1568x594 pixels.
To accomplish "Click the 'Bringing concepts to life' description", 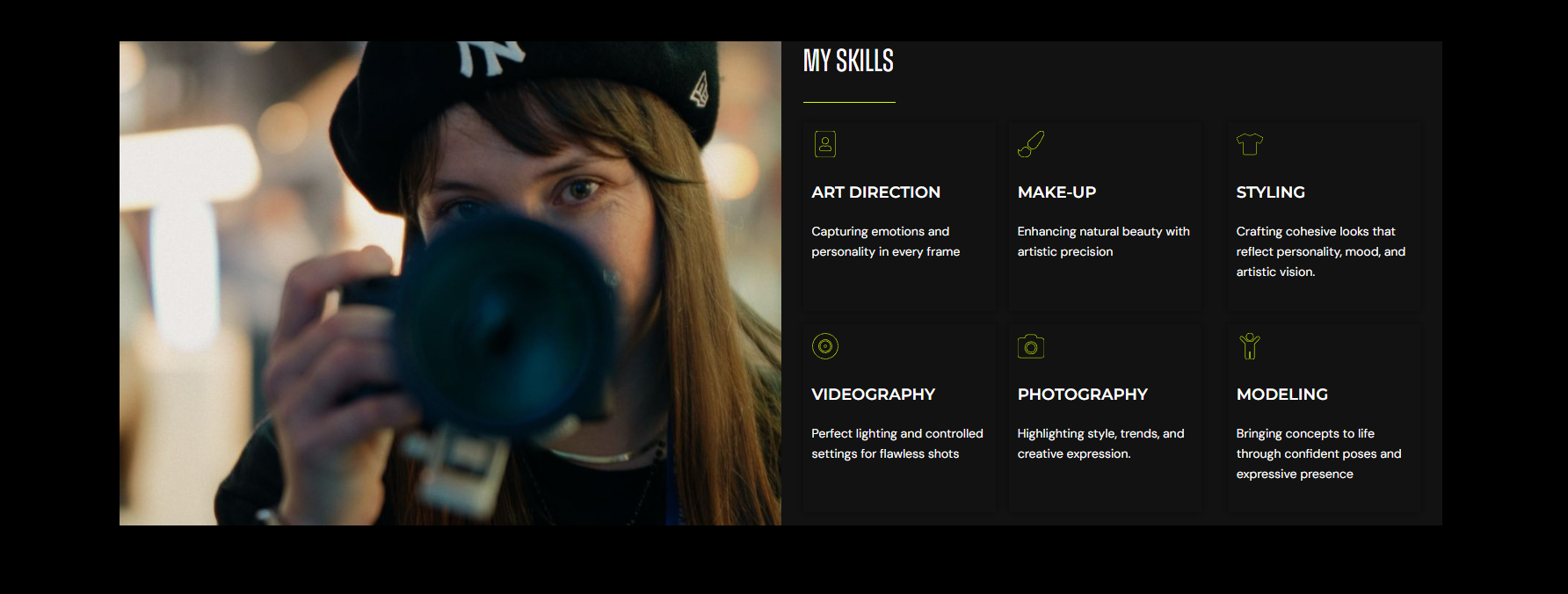I will click(1318, 453).
